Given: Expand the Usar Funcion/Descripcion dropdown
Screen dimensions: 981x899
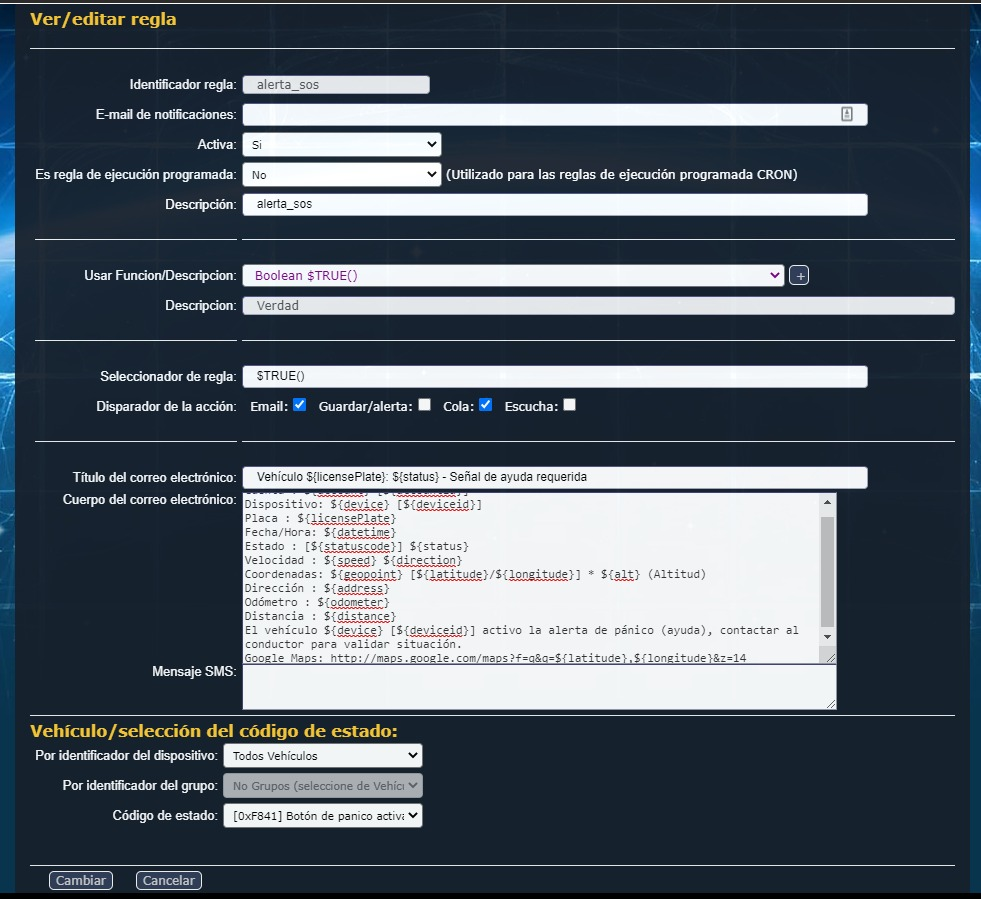Looking at the screenshot, I should click(512, 275).
